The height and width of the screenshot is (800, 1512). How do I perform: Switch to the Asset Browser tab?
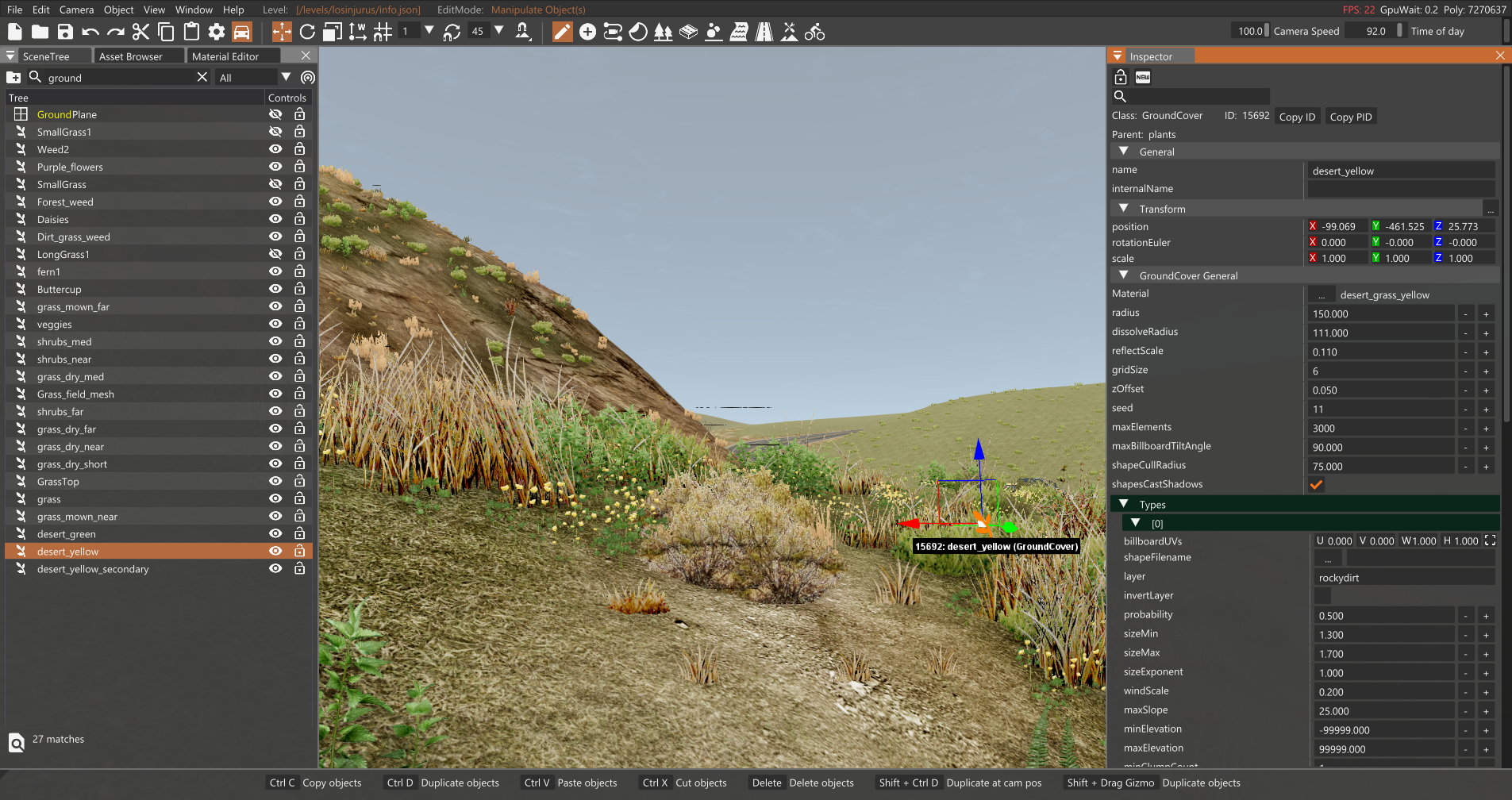pos(131,56)
